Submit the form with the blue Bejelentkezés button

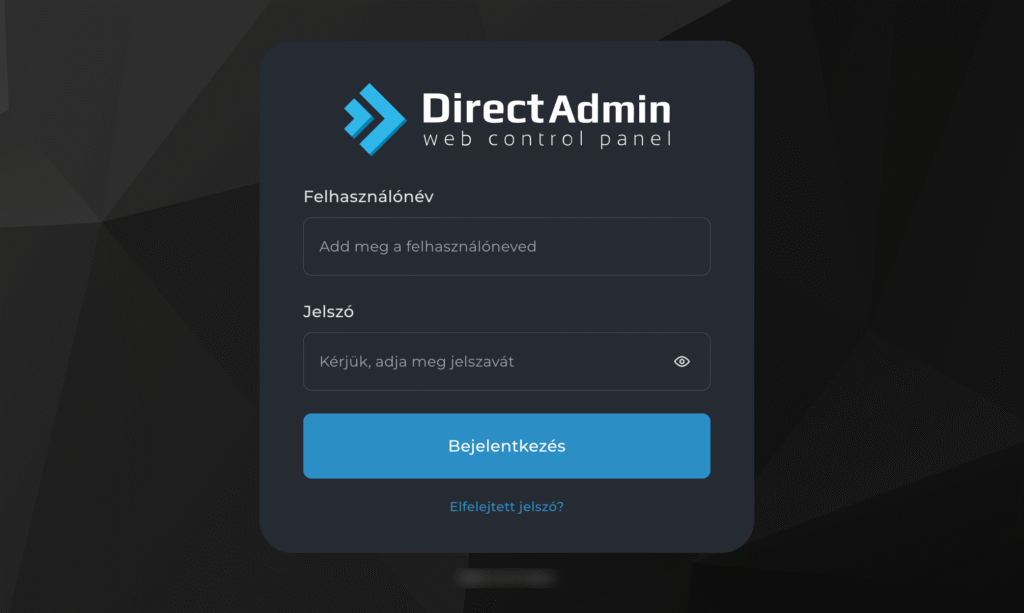click(507, 446)
